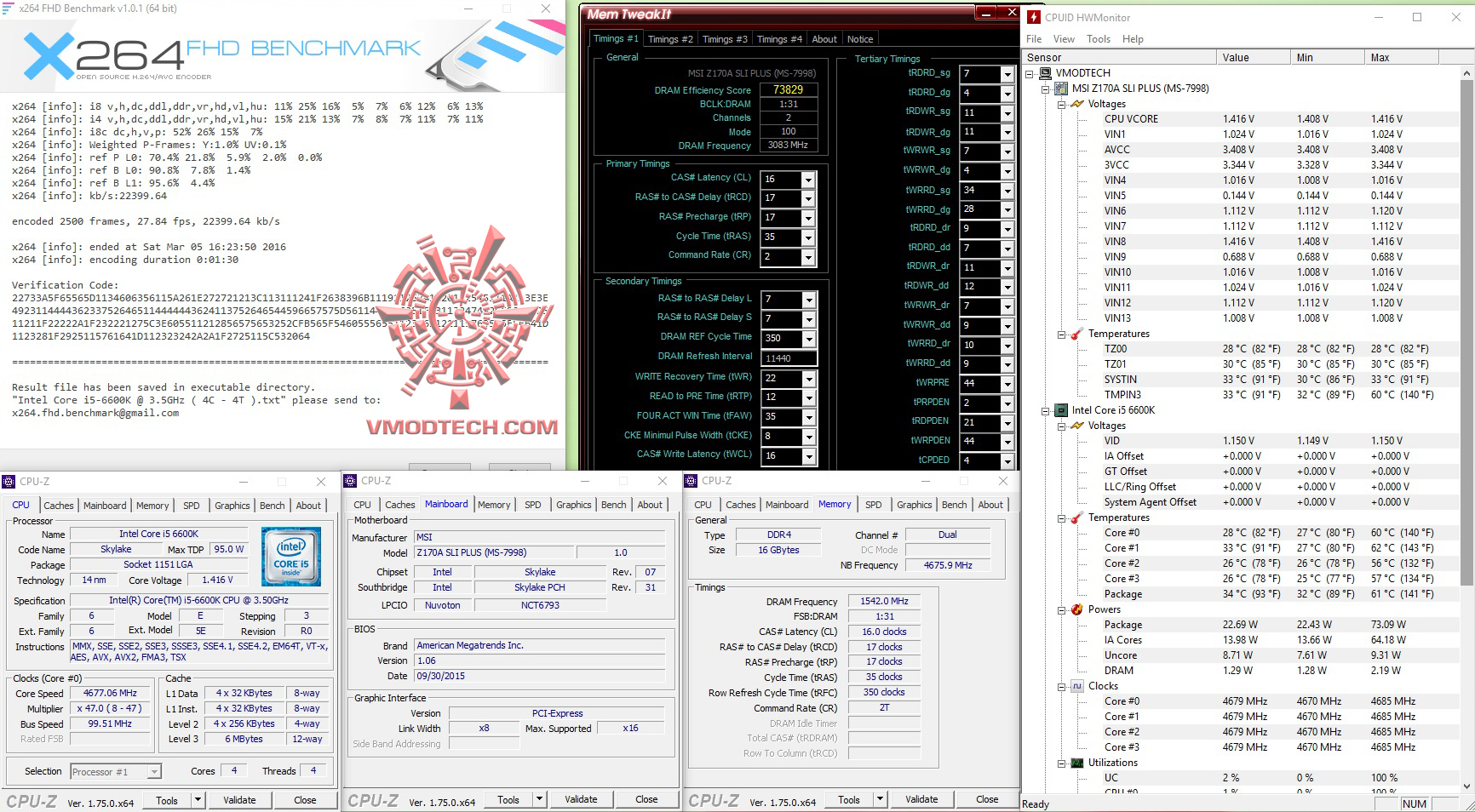
Task: Click the NB Frequency value 4675.9 MHz
Action: [948, 565]
